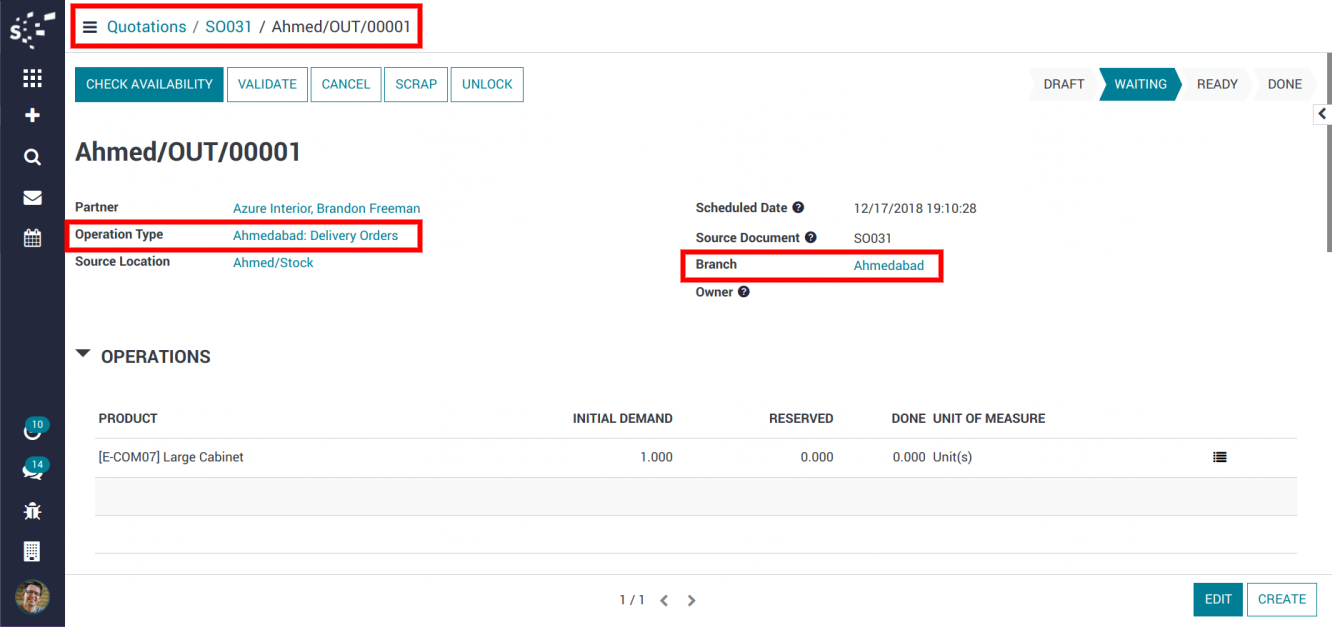
Task: Open the calendar icon in sidebar
Action: point(32,238)
